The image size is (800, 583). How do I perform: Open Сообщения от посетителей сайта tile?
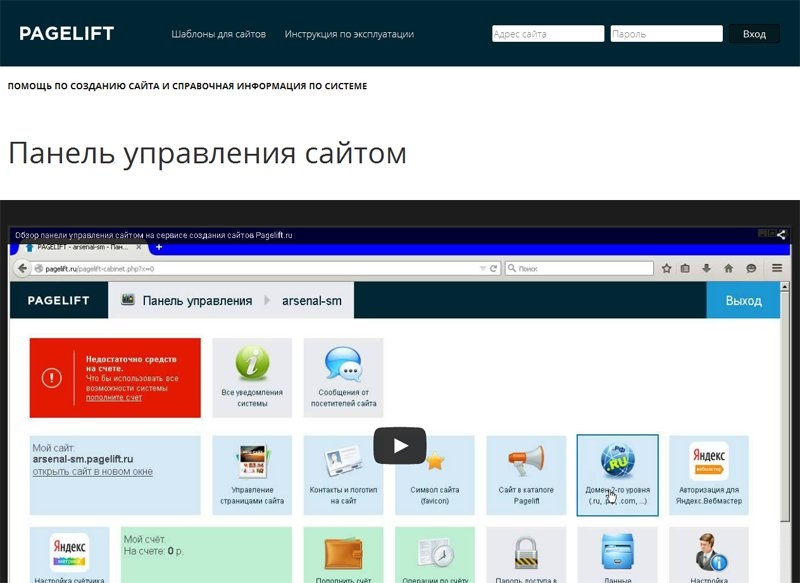pos(343,377)
